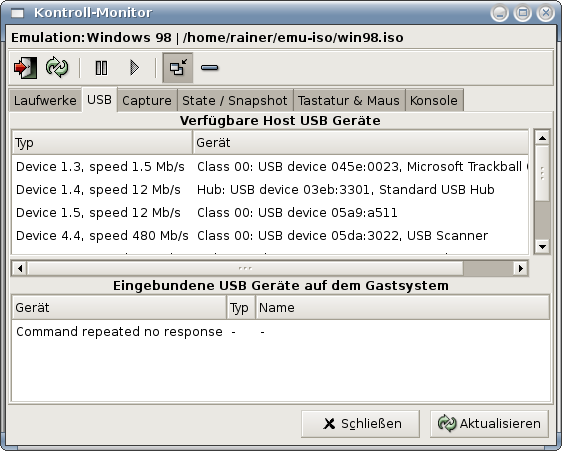The image size is (562, 451).
Task: Click the left arrow of the horizontal scrollbar
Action: click(20, 268)
